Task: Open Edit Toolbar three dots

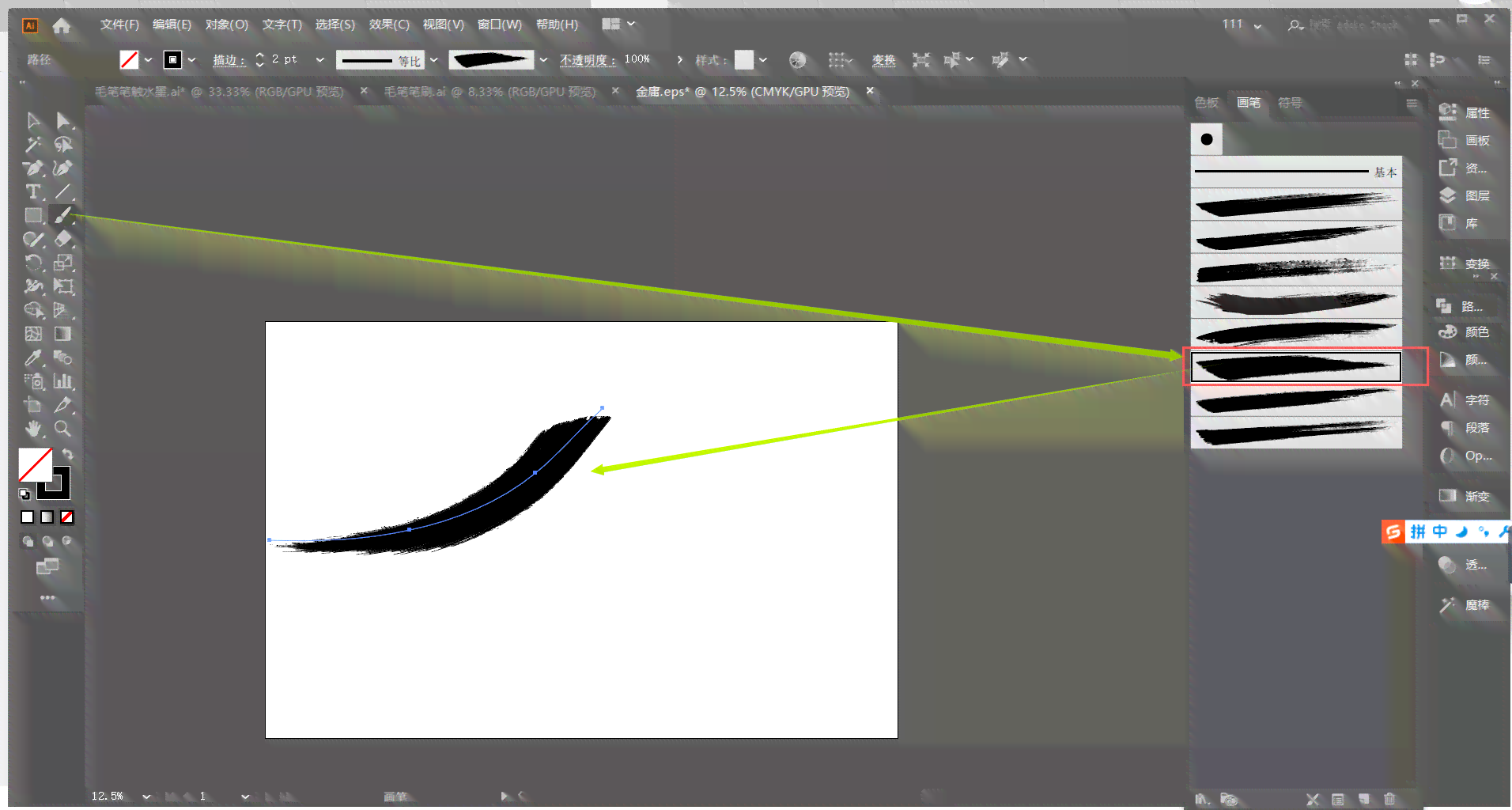Action: 47,597
